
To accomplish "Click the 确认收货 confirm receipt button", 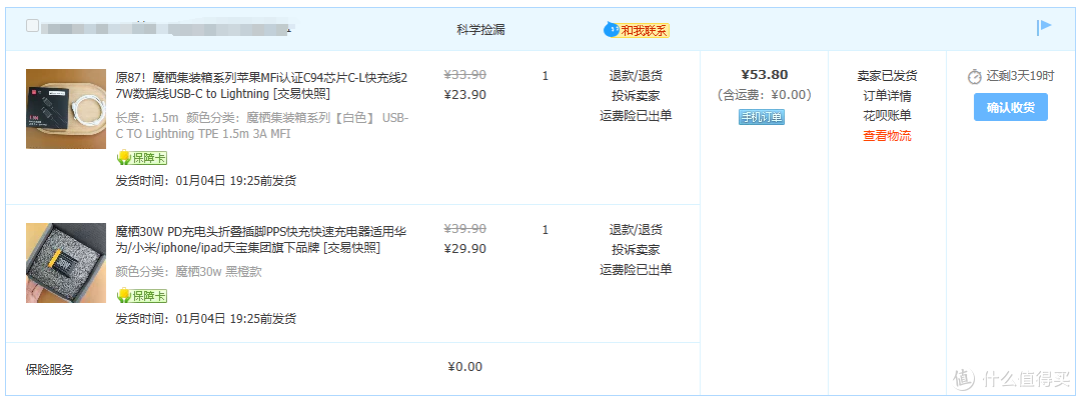I will 1010,107.
